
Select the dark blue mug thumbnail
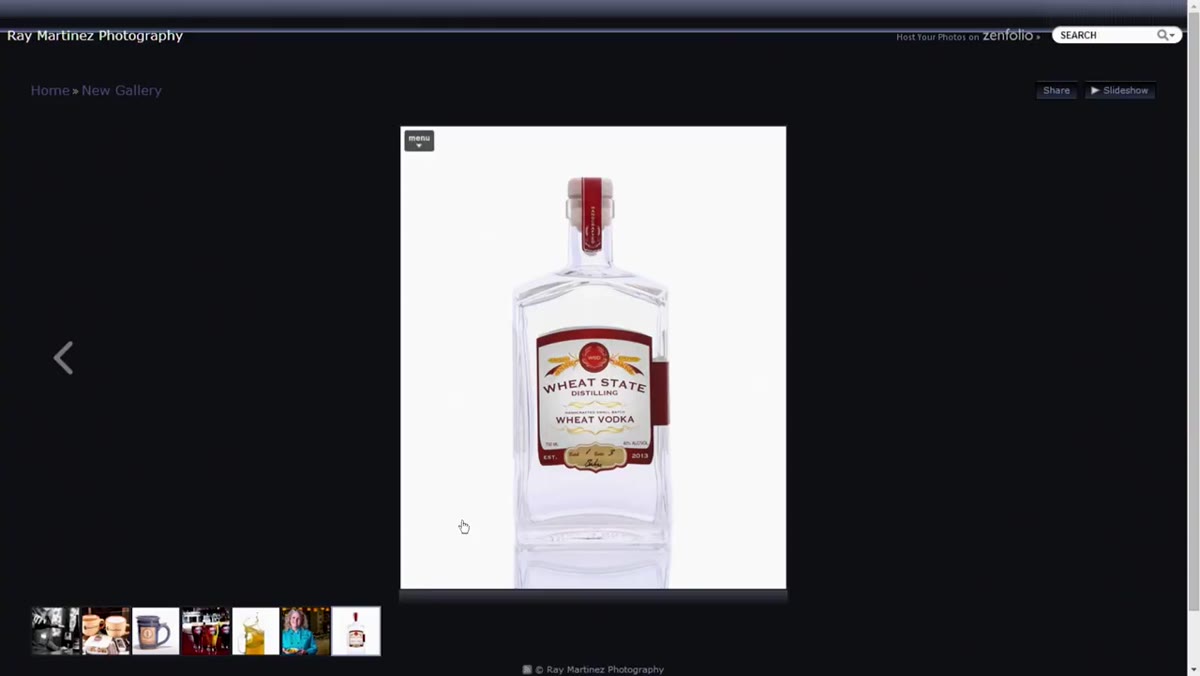click(x=156, y=631)
